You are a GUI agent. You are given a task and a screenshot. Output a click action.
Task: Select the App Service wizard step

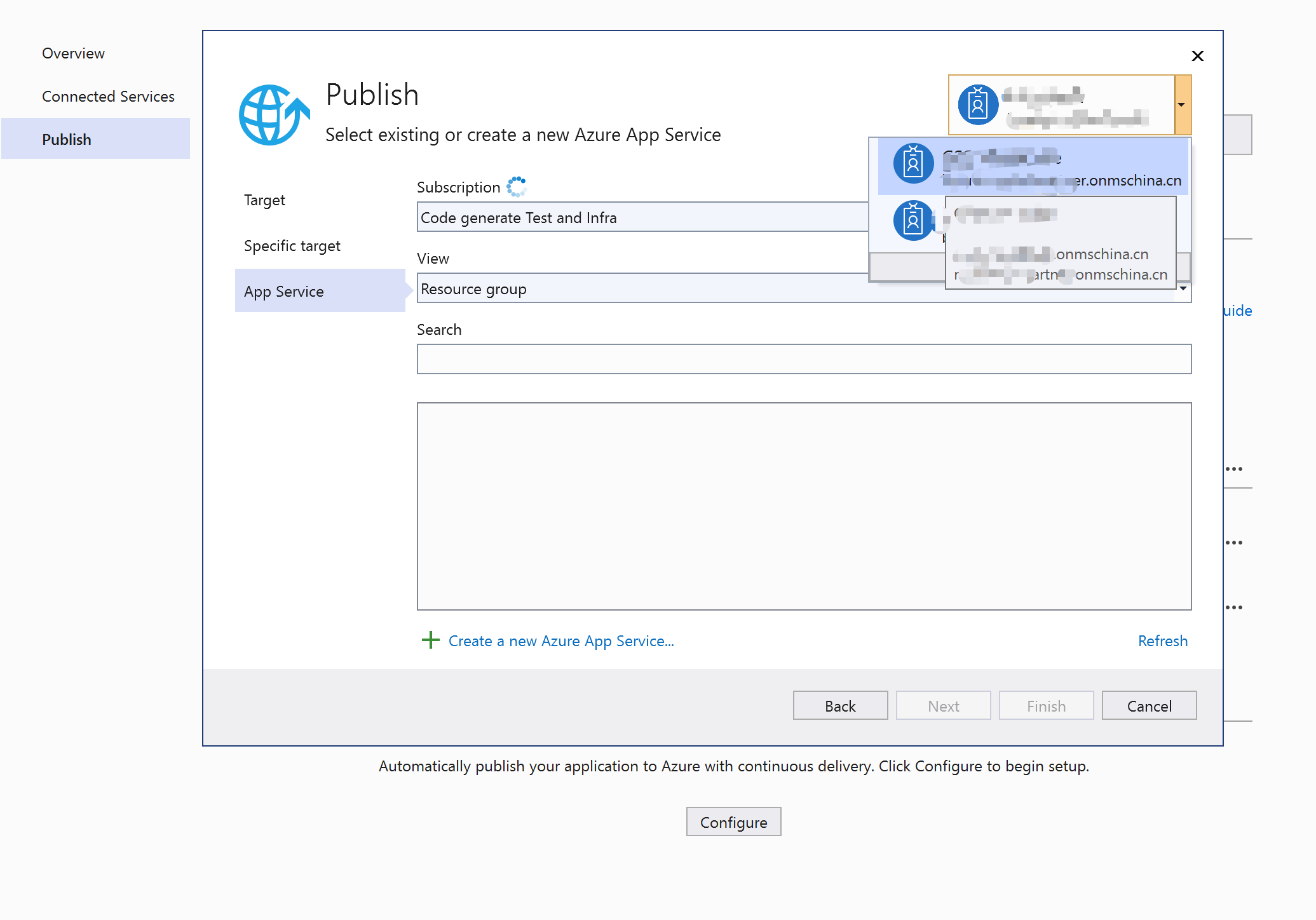[x=284, y=292]
